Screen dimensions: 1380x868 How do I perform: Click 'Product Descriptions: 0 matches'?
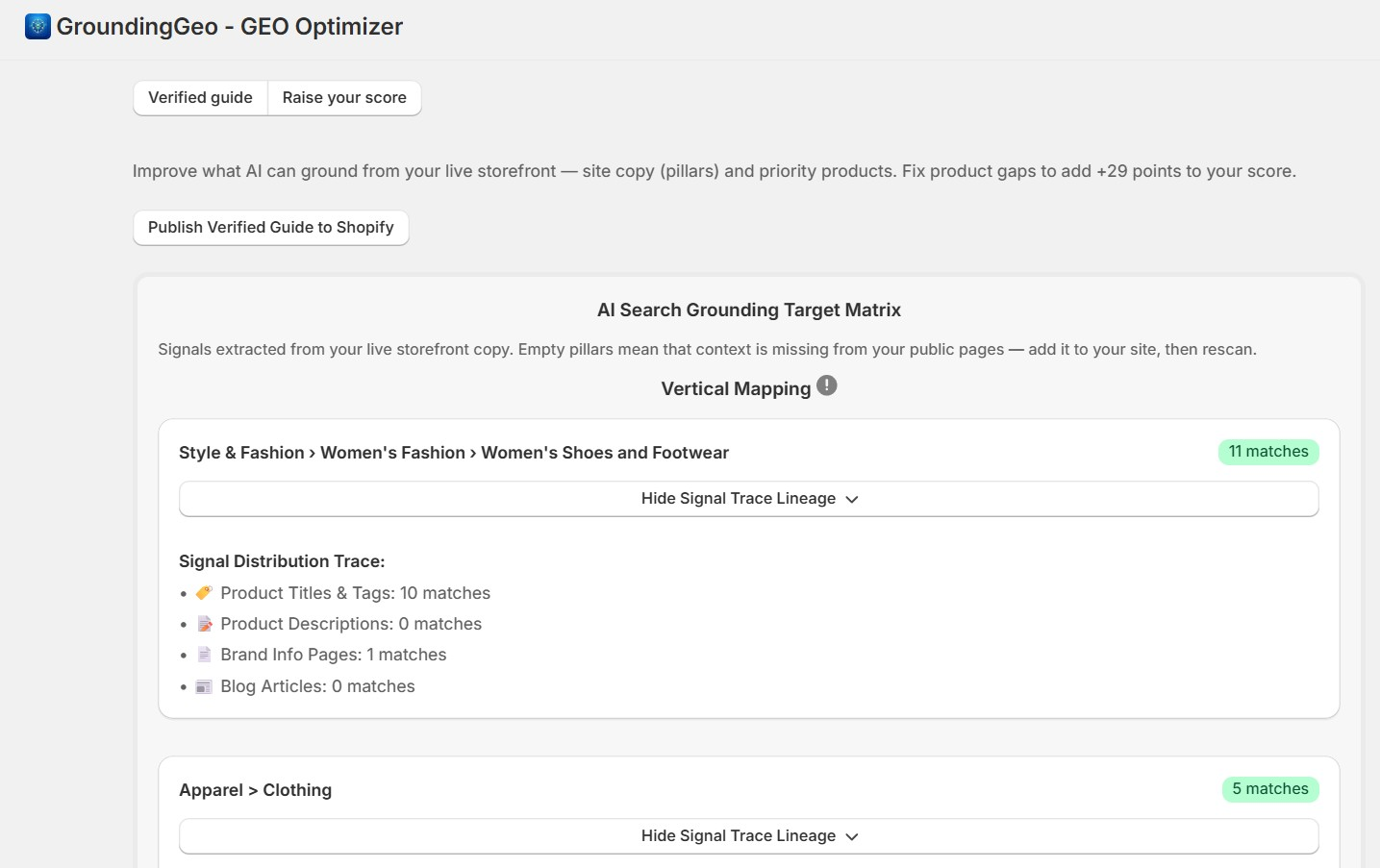coord(351,624)
